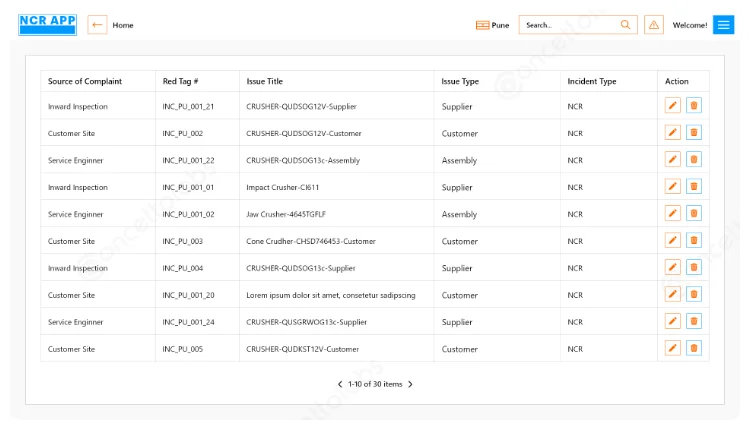Image resolution: width=750 pixels, height=430 pixels.
Task: Edit the Impact Crusher-CI611 entry
Action: [673, 187]
